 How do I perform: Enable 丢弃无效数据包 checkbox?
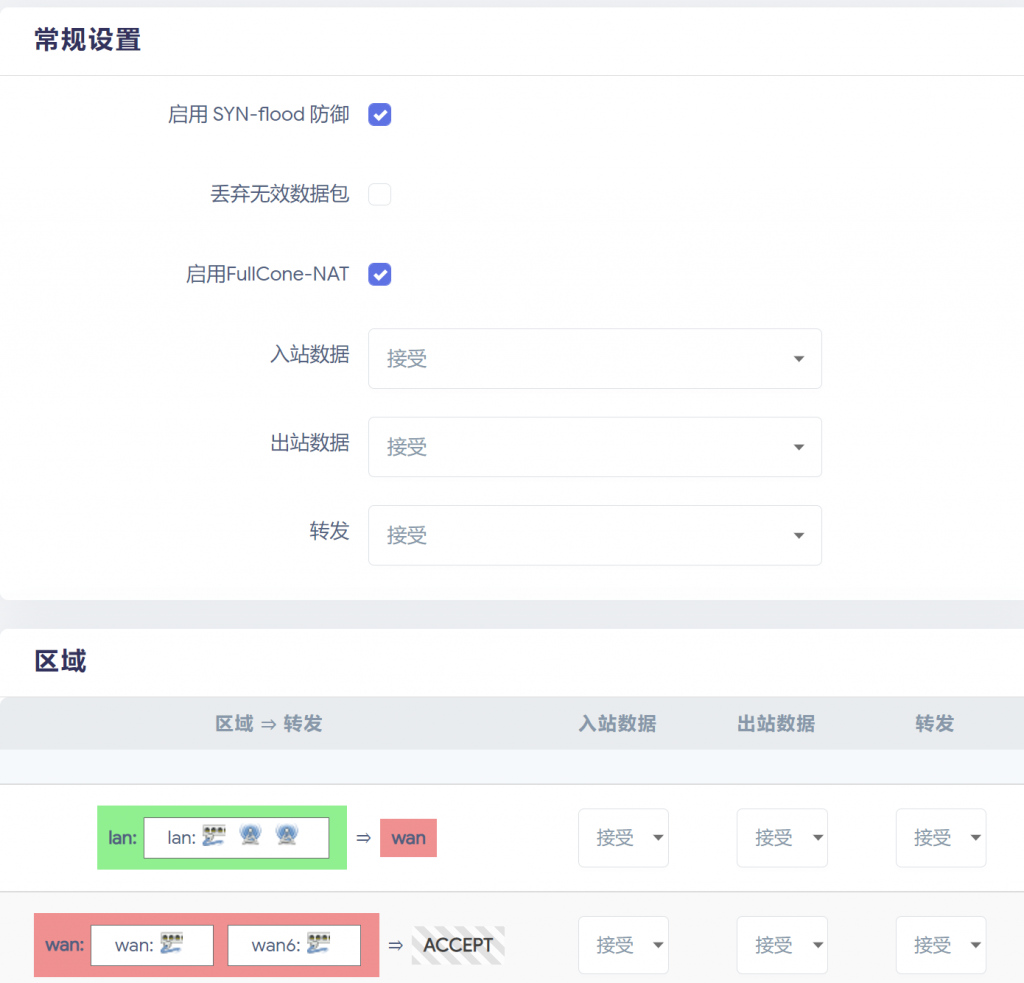[380, 195]
